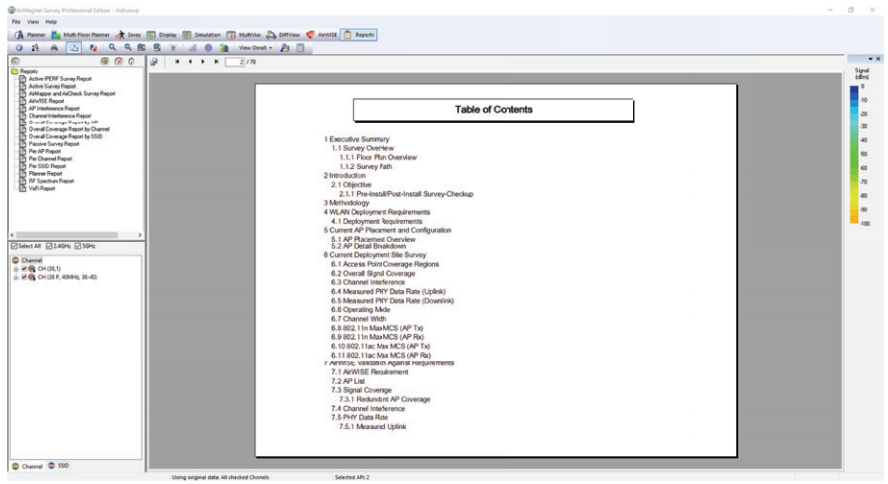Viewport: 888px width, 484px height.
Task: Open the File menu
Action: coord(16,21)
